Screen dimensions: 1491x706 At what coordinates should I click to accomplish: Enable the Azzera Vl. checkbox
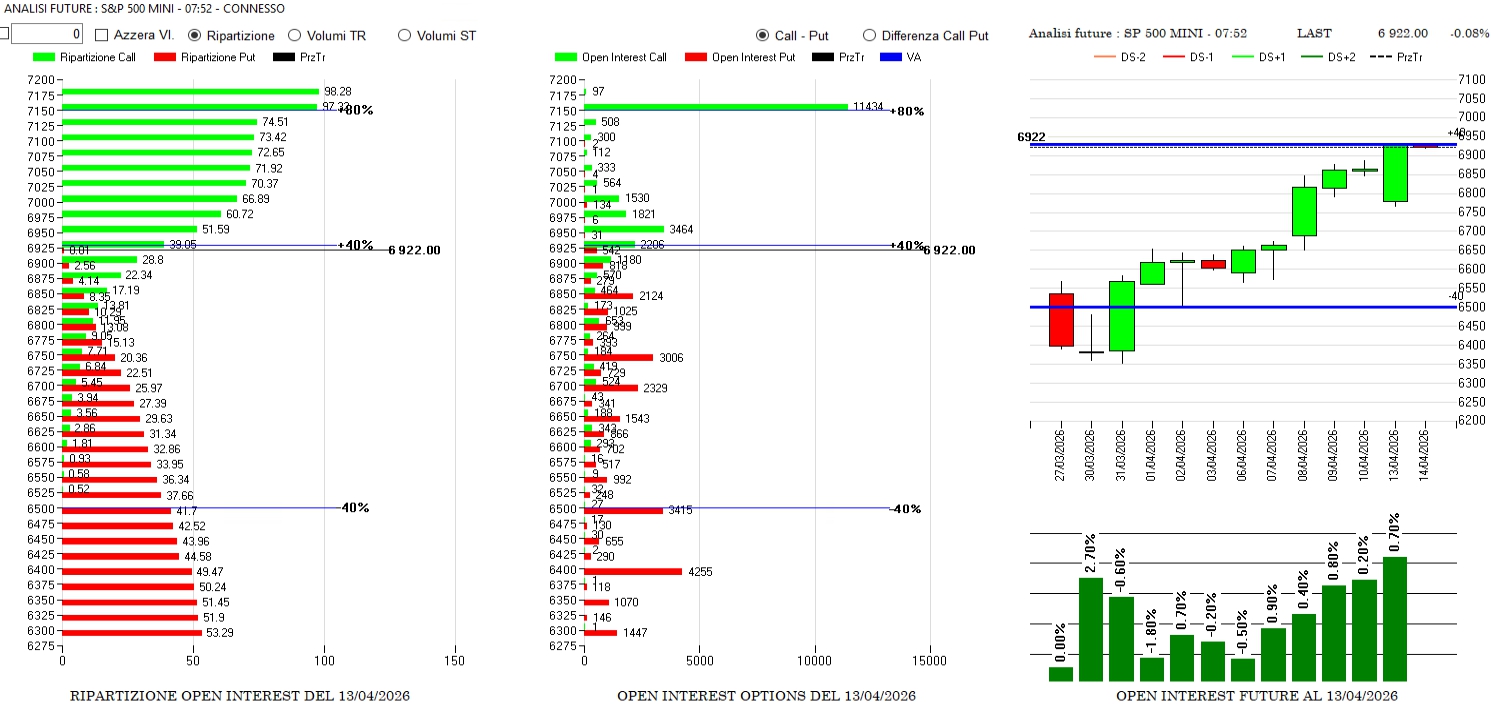tap(102, 35)
